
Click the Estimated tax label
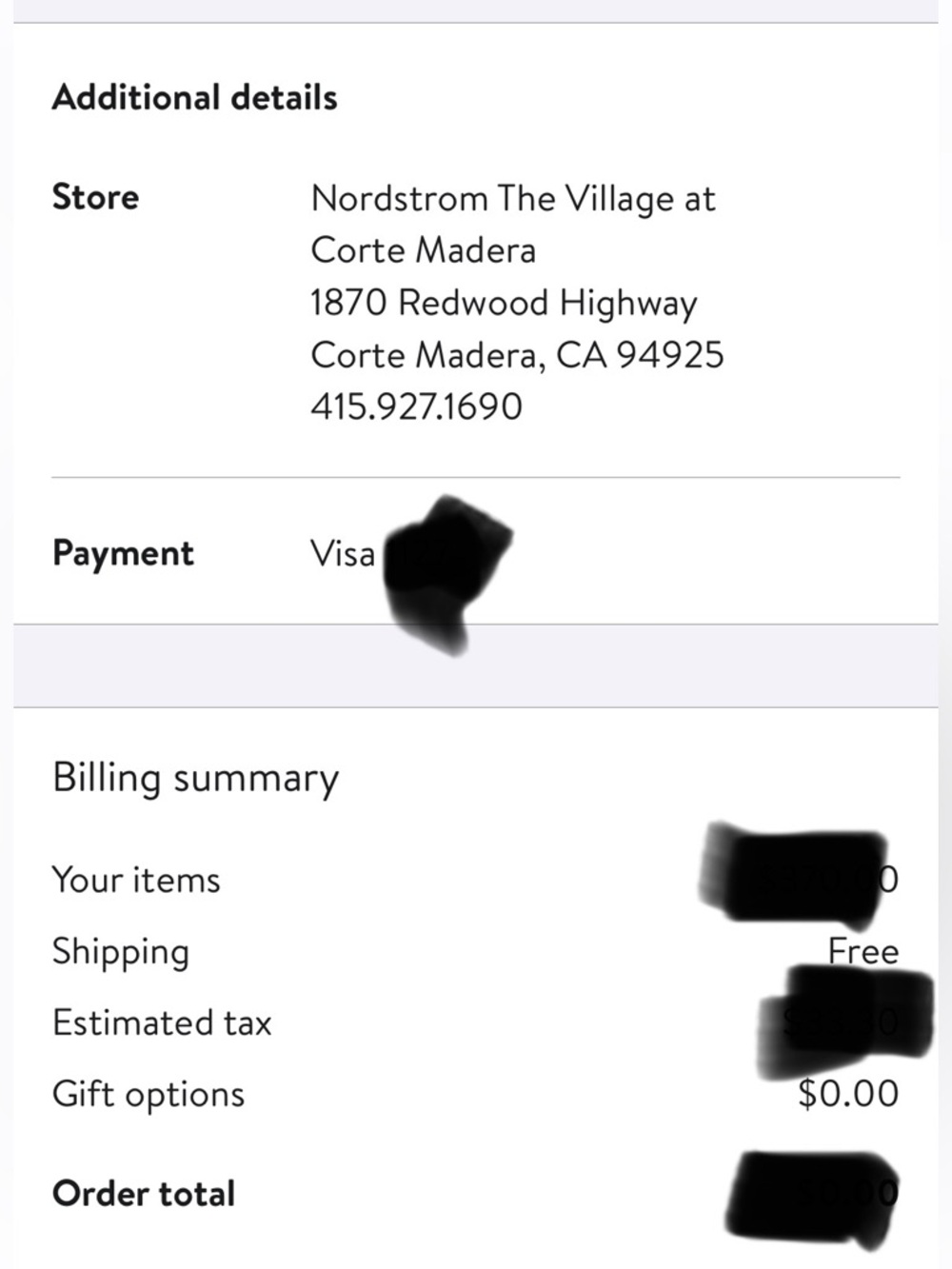click(x=162, y=1022)
